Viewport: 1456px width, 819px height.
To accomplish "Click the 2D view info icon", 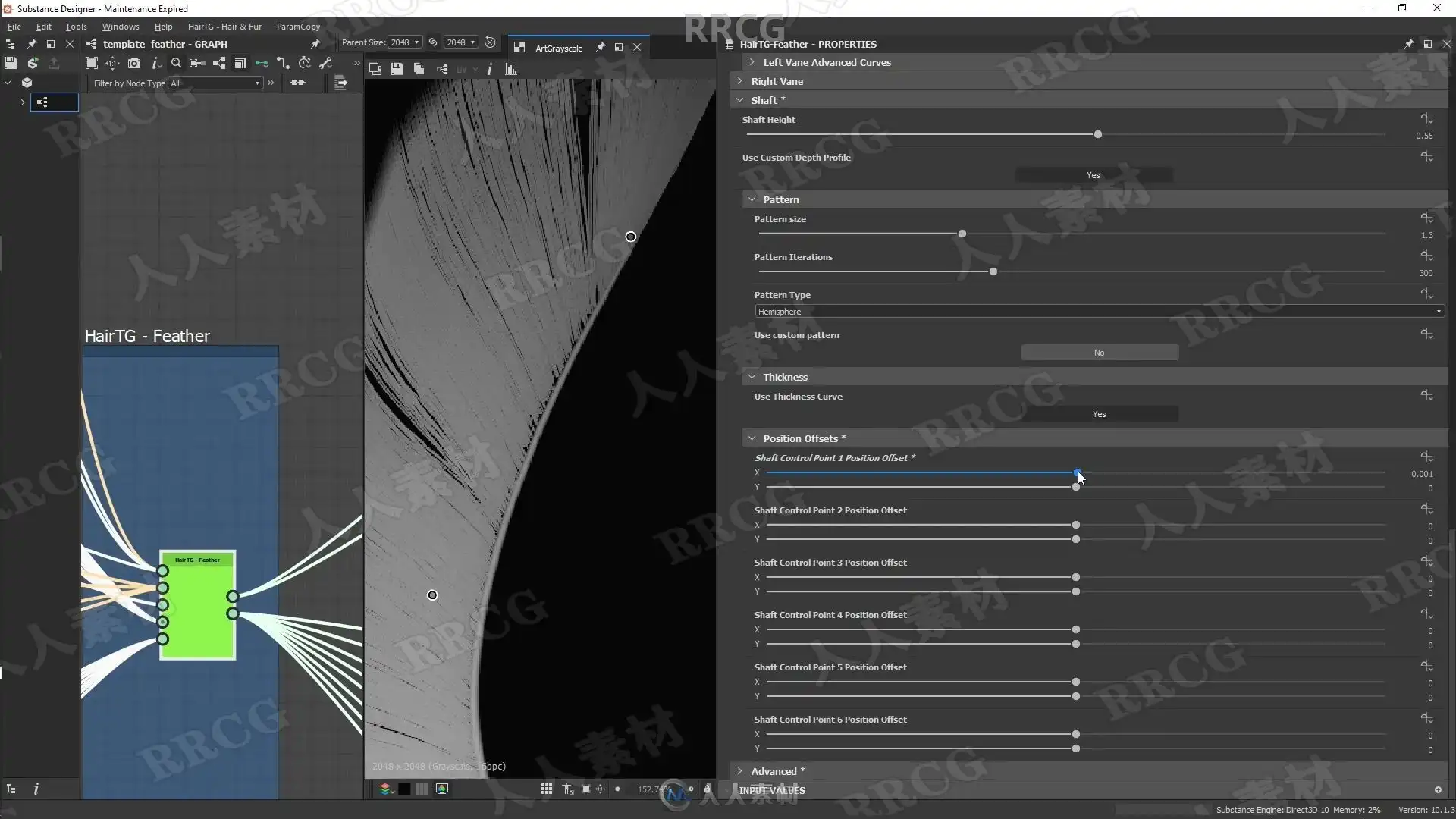I will coord(489,69).
